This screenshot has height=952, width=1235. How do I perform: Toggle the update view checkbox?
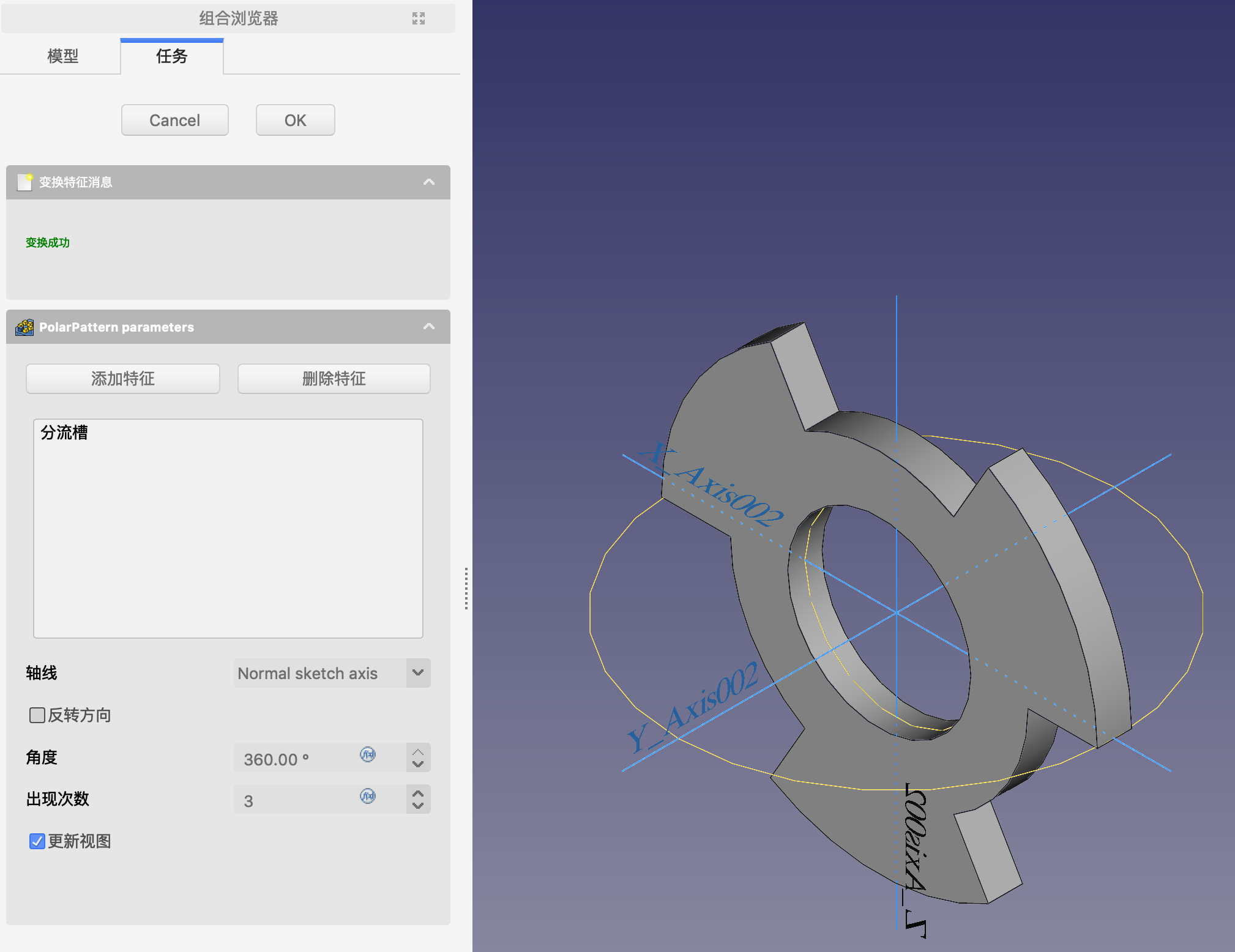pyautogui.click(x=37, y=841)
